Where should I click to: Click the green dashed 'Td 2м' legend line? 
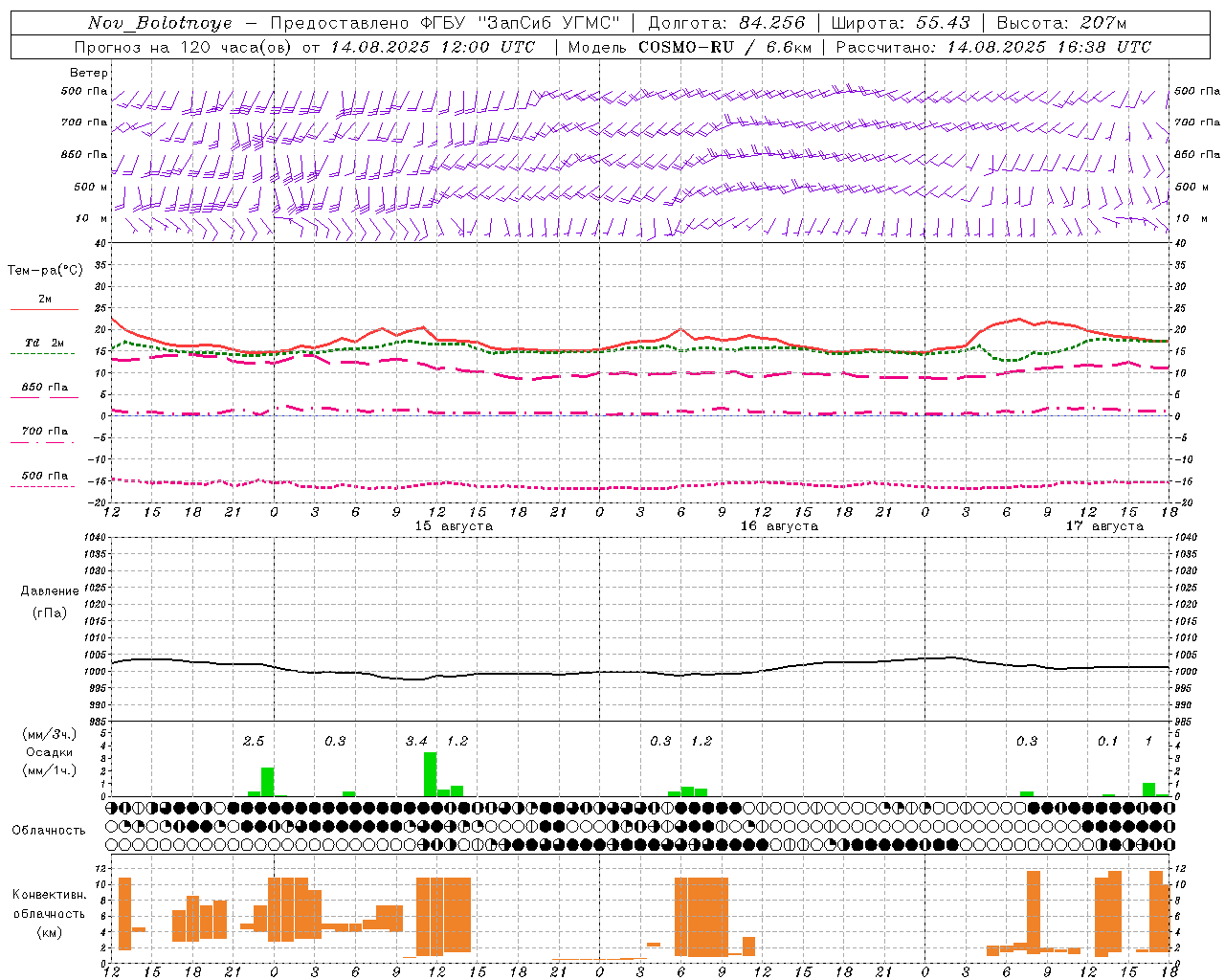[x=43, y=353]
